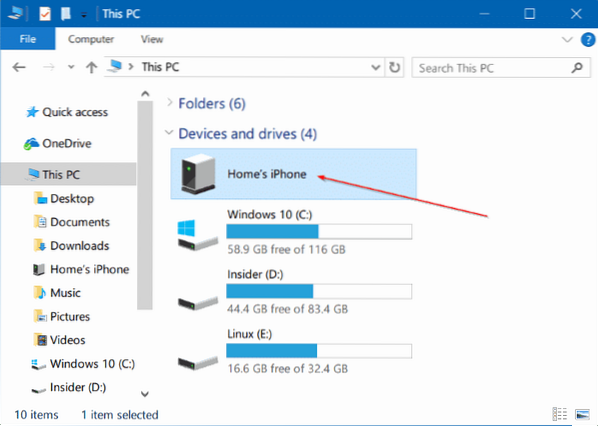Select the Insider (D:) drive icon
The width and height of the screenshot is (598, 426).
click(198, 303)
